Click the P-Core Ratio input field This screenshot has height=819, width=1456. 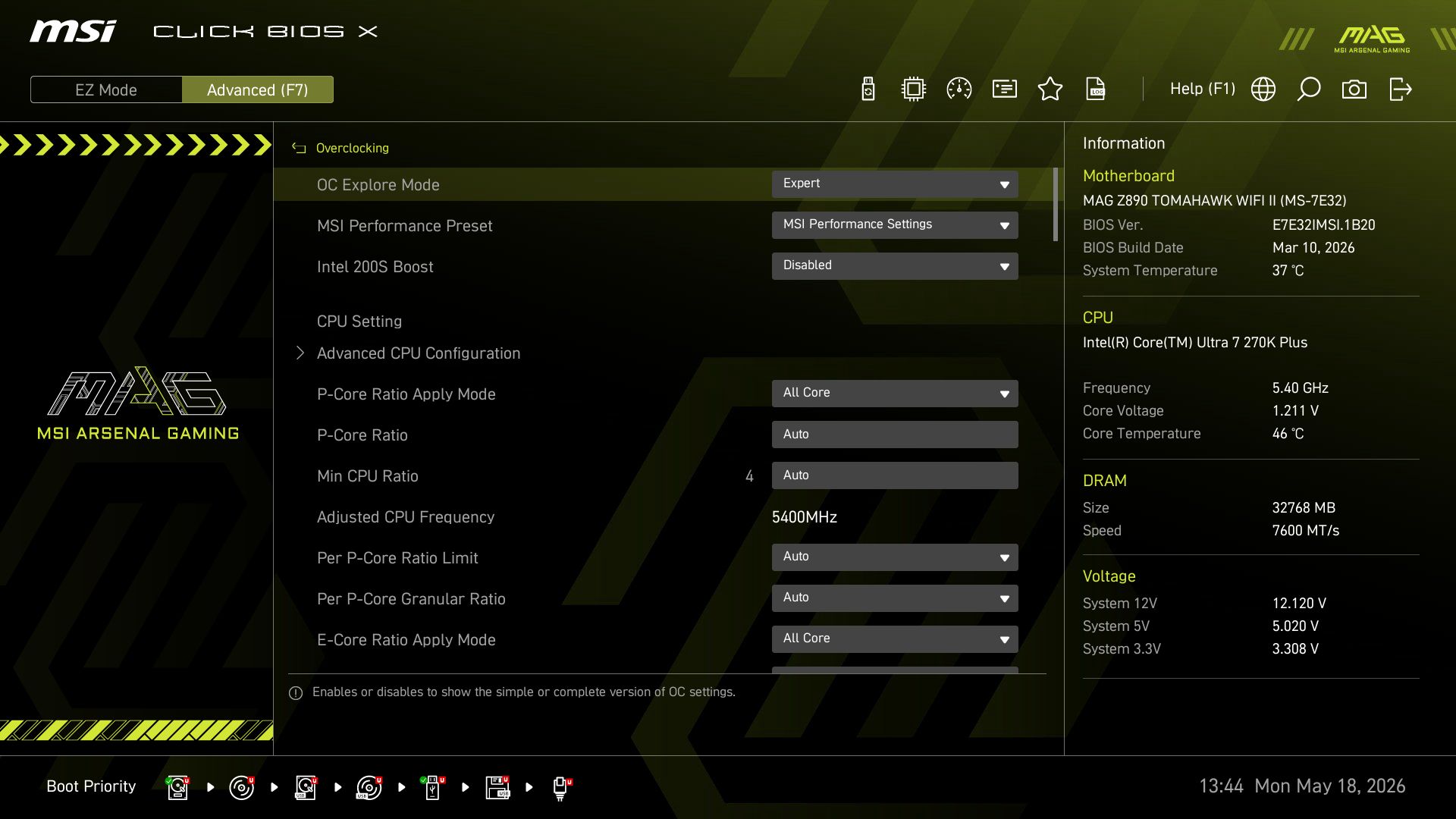[x=895, y=435]
